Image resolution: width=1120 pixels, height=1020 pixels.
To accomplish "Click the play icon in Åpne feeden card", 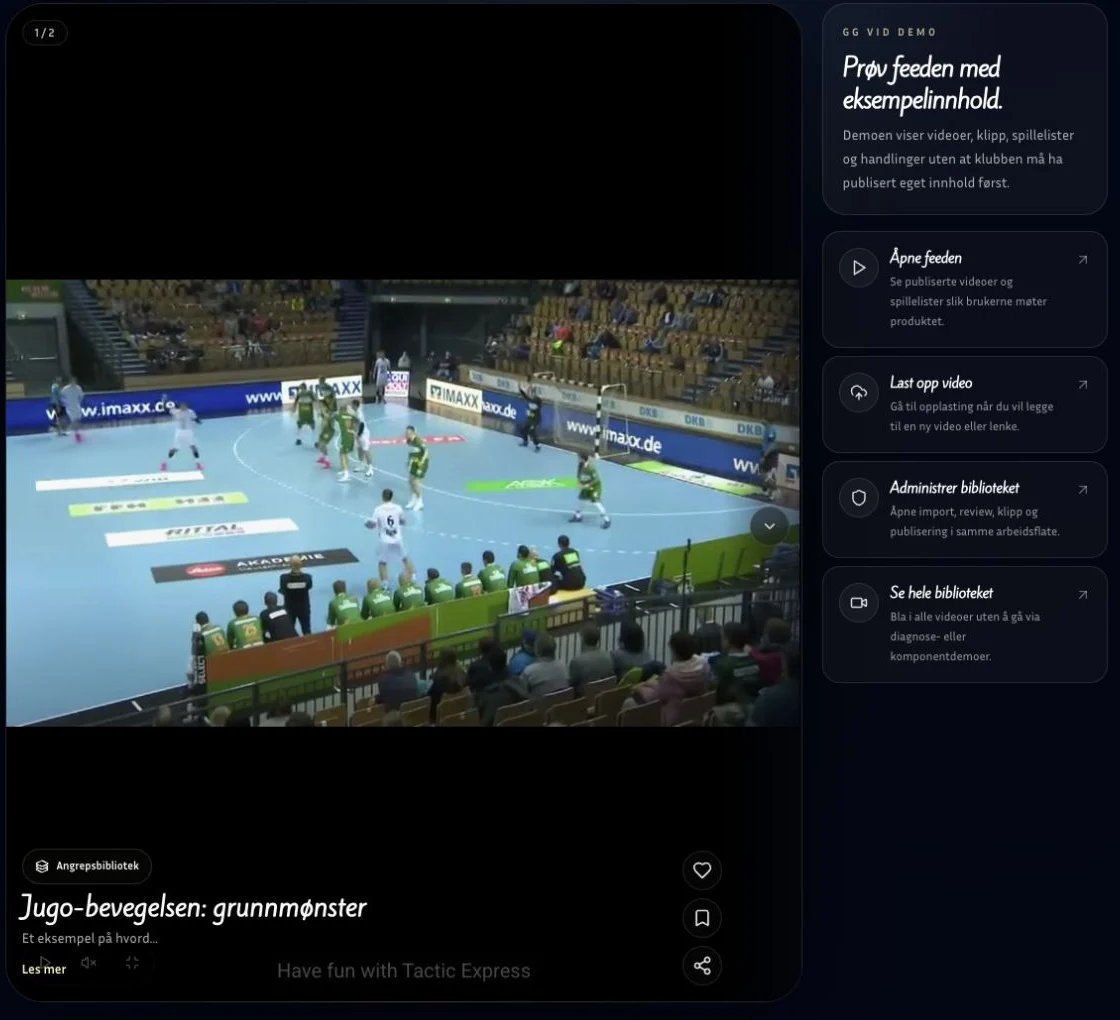I will tap(859, 268).
